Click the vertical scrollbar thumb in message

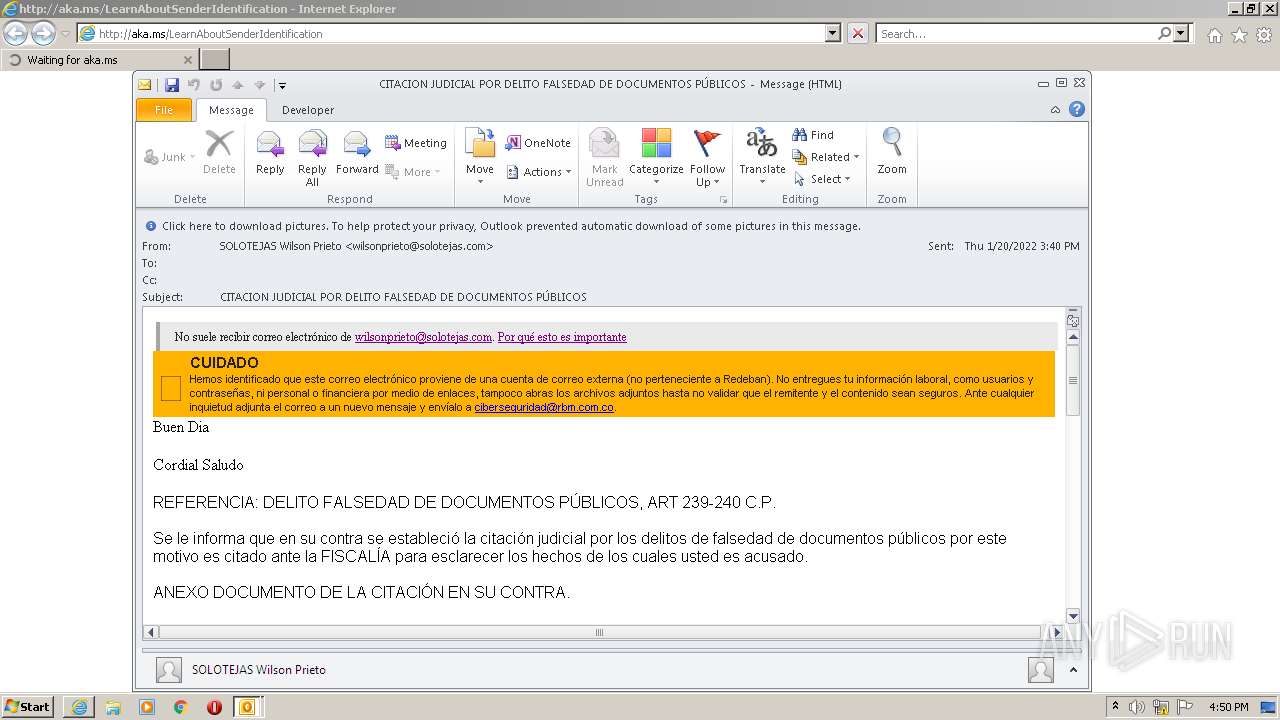[1073, 380]
